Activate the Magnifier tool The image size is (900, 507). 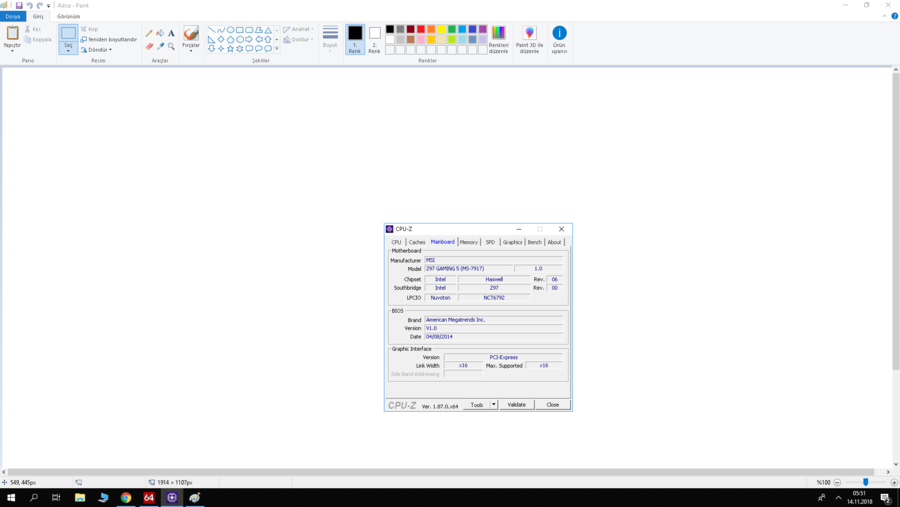tap(171, 46)
